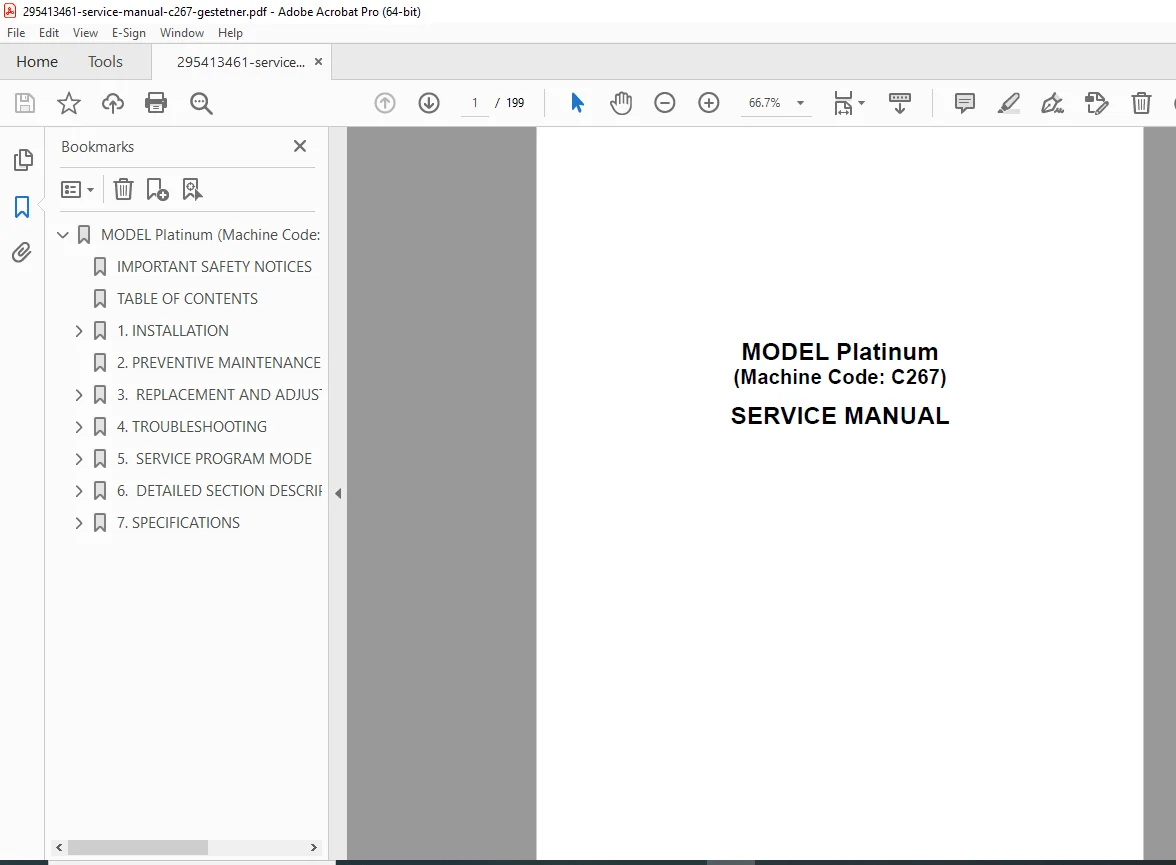Go to previous page arrow
The width and height of the screenshot is (1176, 865).
385,103
